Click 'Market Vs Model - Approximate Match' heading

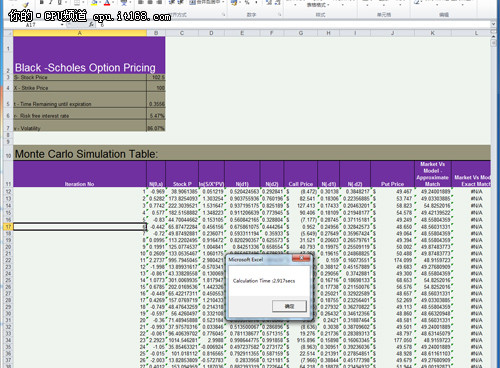click(433, 174)
